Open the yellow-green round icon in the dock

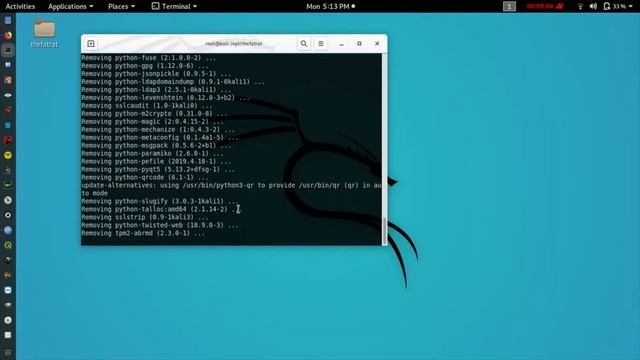pyautogui.click(x=8, y=155)
